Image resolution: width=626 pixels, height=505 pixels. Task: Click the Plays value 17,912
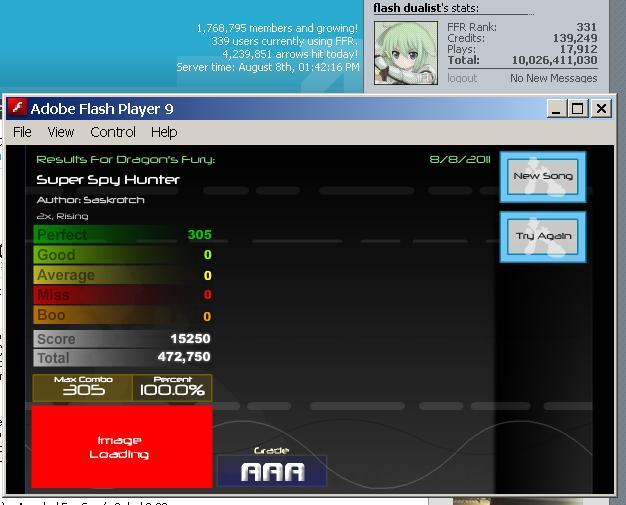[x=578, y=50]
